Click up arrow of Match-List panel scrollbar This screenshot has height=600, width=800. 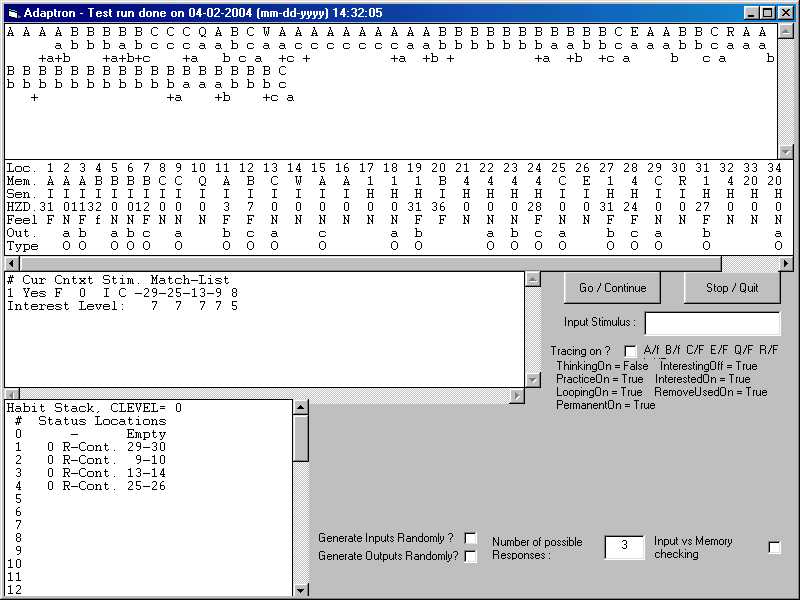coord(533,279)
